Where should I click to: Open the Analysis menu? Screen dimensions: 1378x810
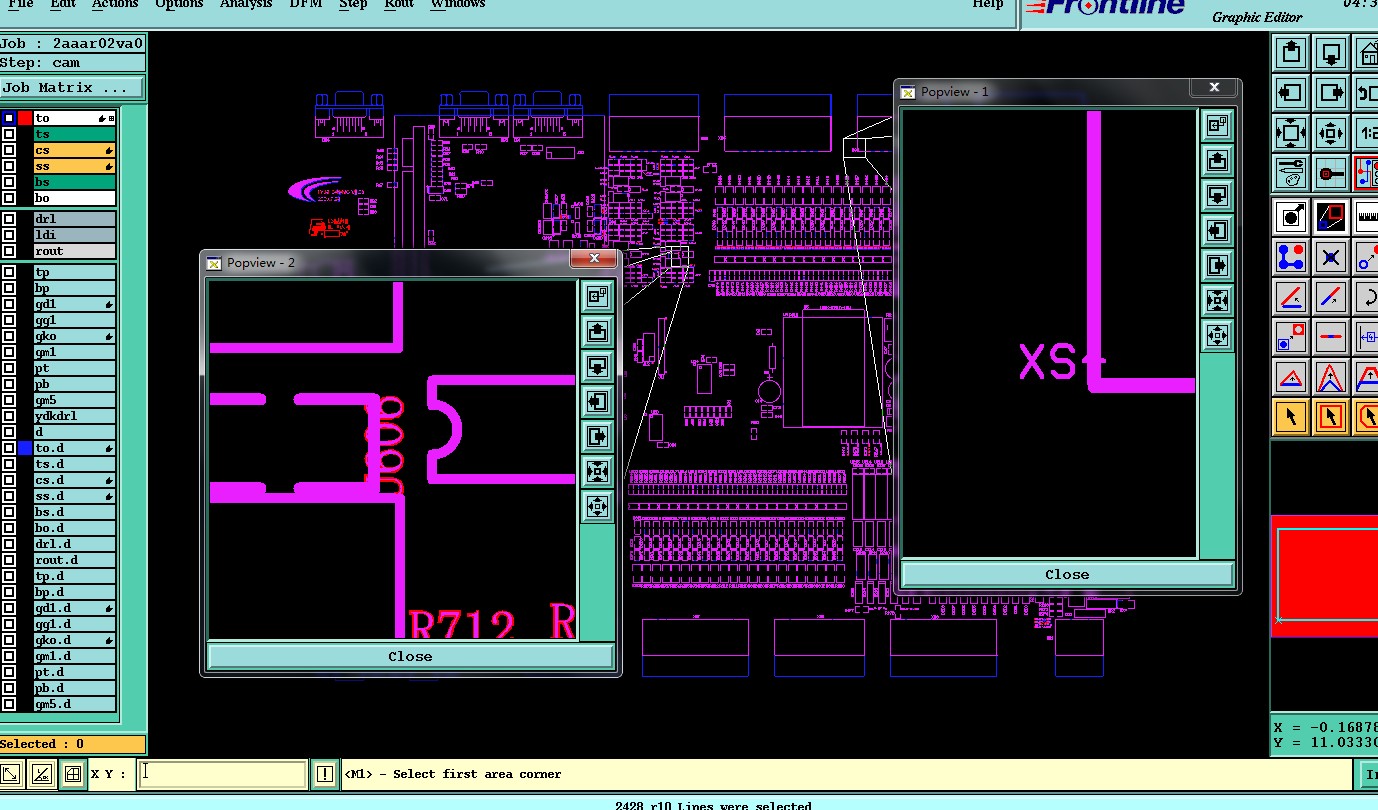tap(245, 4)
